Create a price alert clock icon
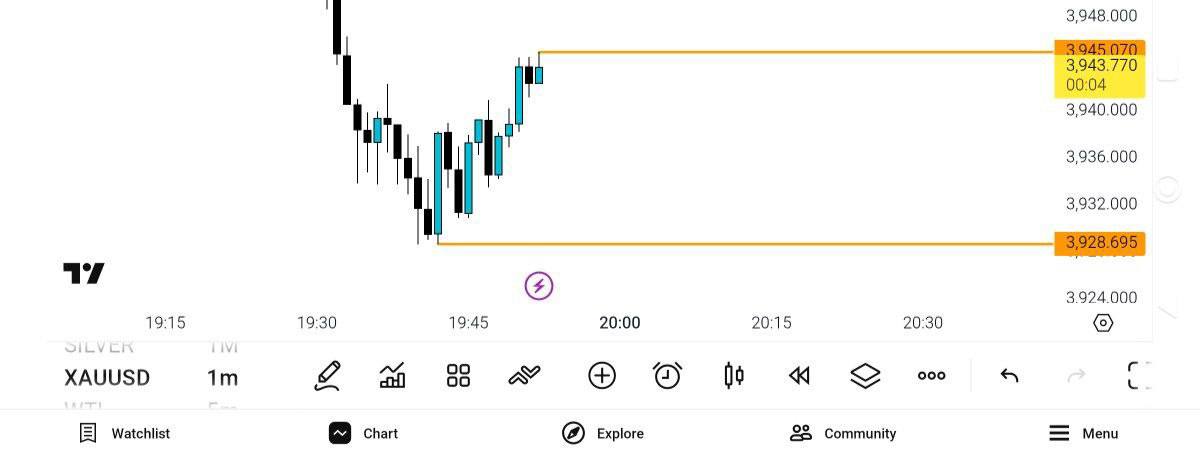Image resolution: width=1200 pixels, height=458 pixels. tap(667, 376)
